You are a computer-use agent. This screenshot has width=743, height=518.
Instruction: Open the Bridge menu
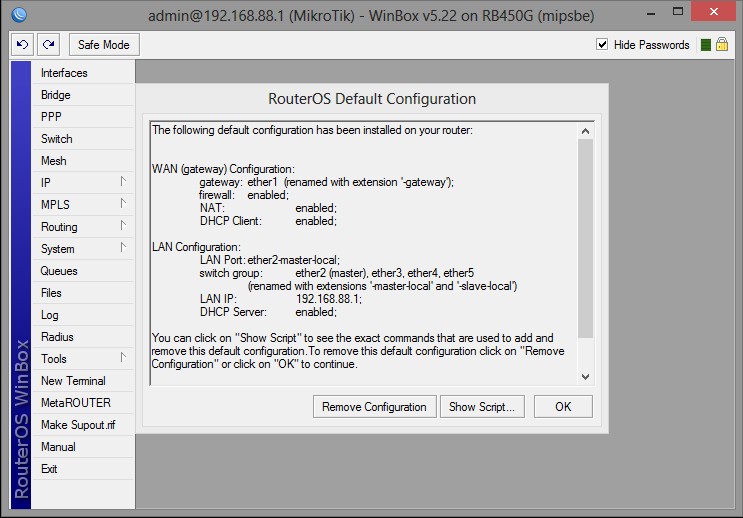tap(83, 95)
